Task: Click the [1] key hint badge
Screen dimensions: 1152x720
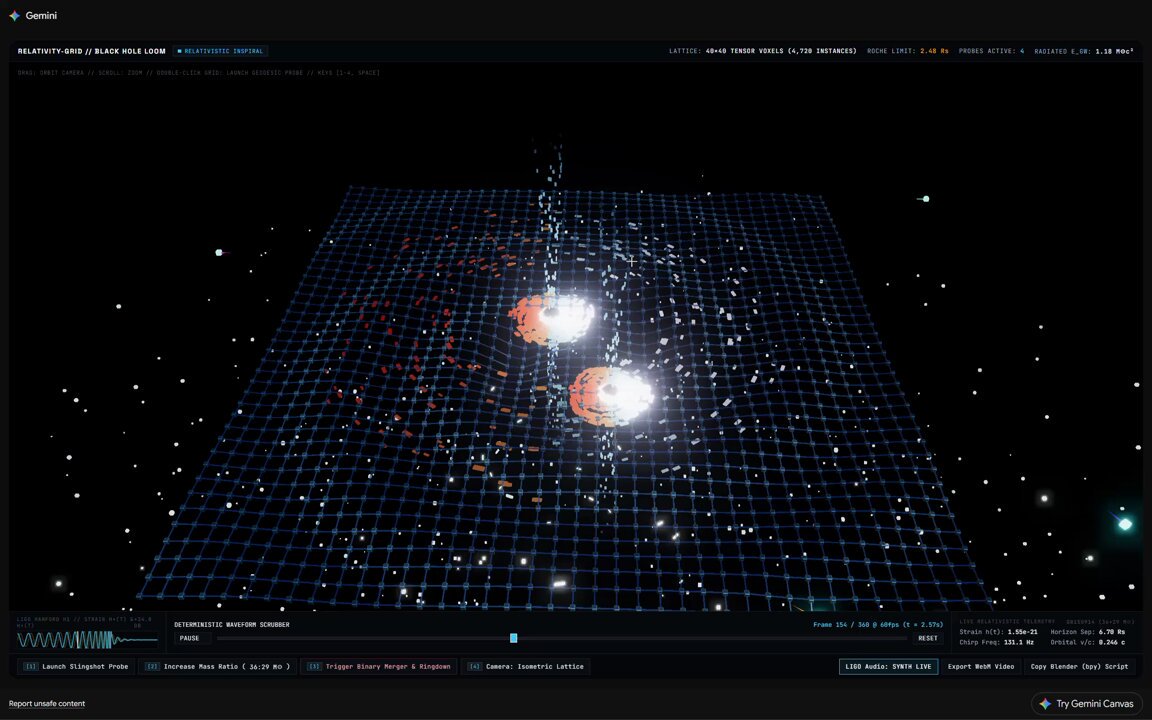Action: [x=30, y=666]
